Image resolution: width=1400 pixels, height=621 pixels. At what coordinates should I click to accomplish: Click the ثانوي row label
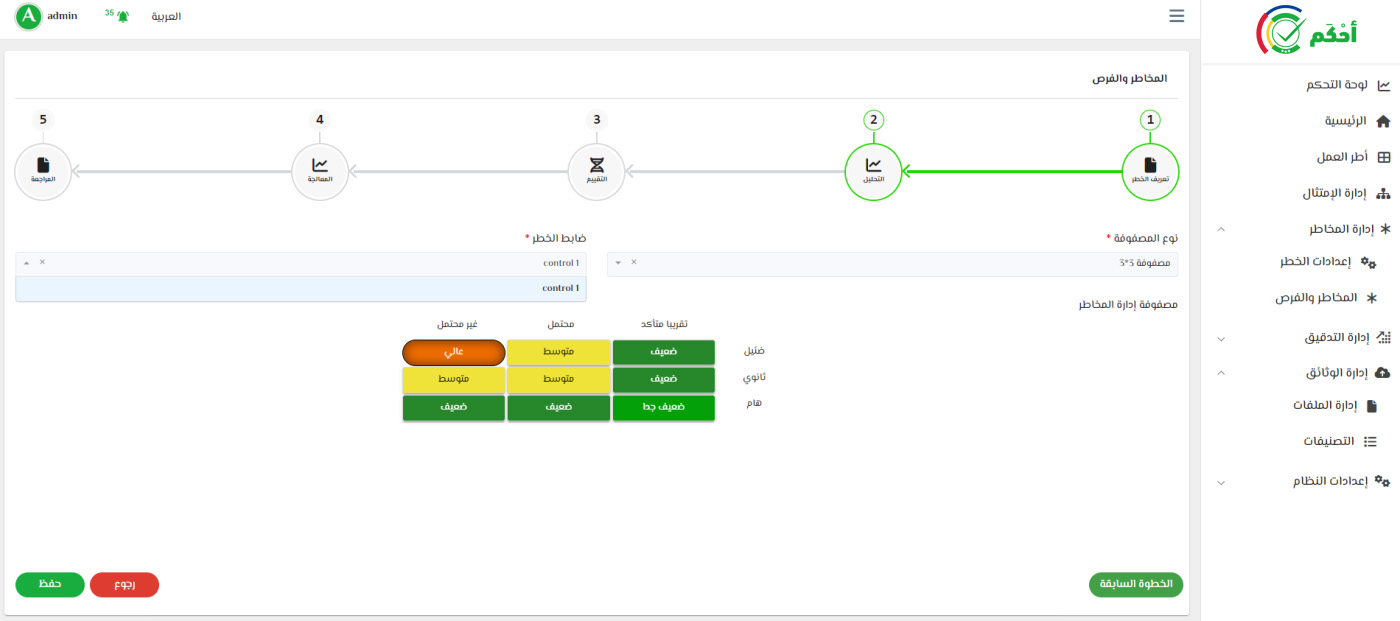(755, 377)
